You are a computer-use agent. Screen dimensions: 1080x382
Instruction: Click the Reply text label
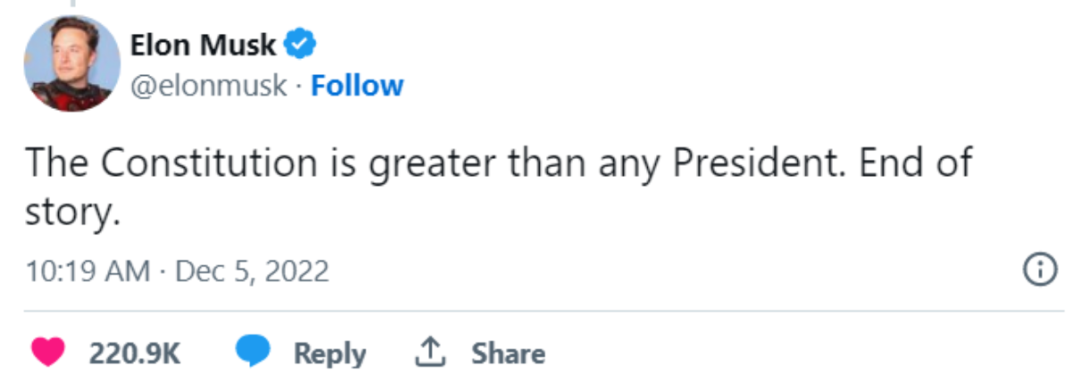(x=330, y=354)
